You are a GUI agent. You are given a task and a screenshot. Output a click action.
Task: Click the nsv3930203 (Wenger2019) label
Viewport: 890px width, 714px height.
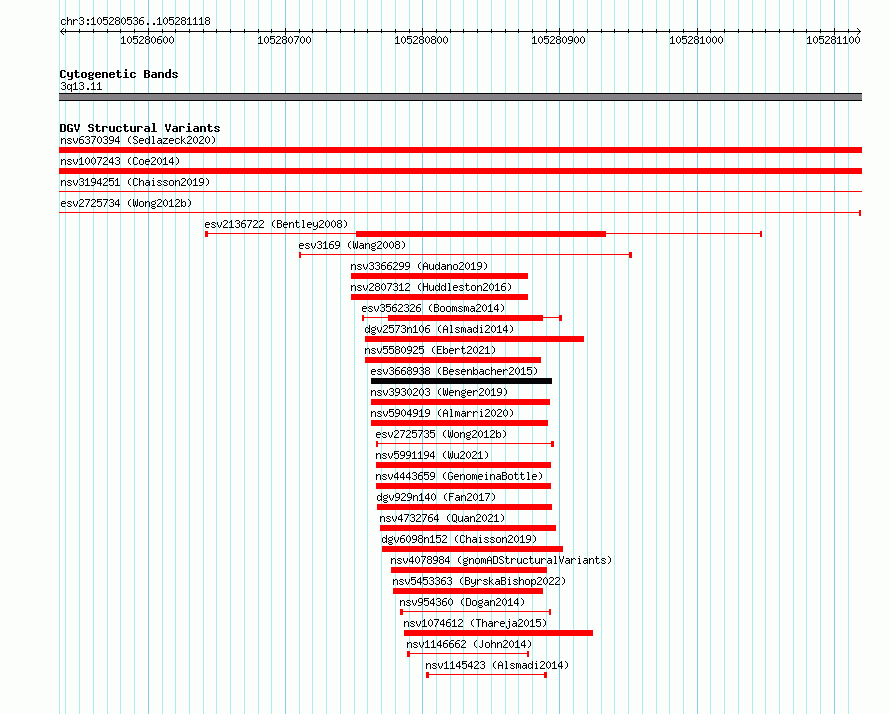[439, 392]
